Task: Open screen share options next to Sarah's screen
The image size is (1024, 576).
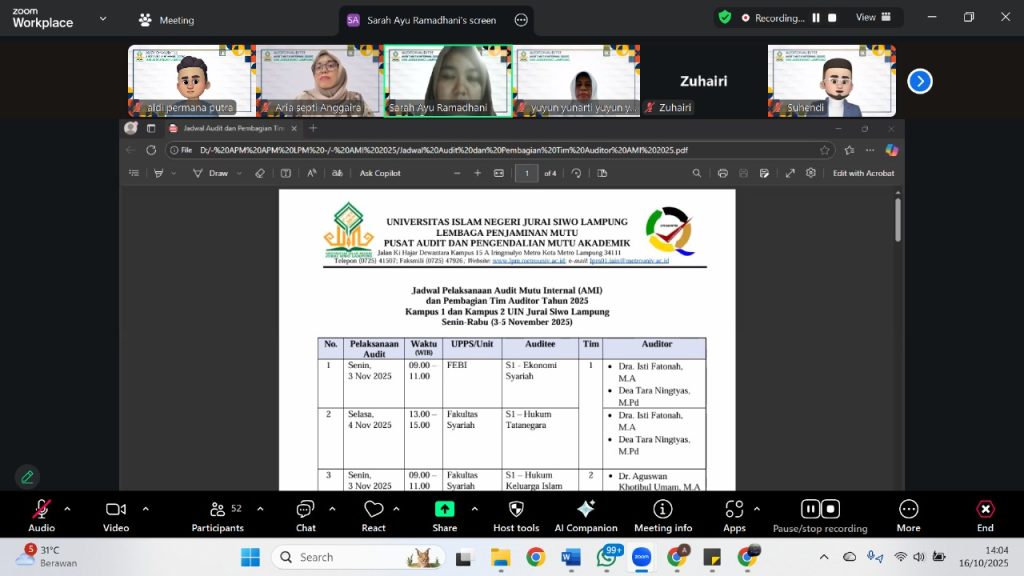Action: tap(520, 20)
